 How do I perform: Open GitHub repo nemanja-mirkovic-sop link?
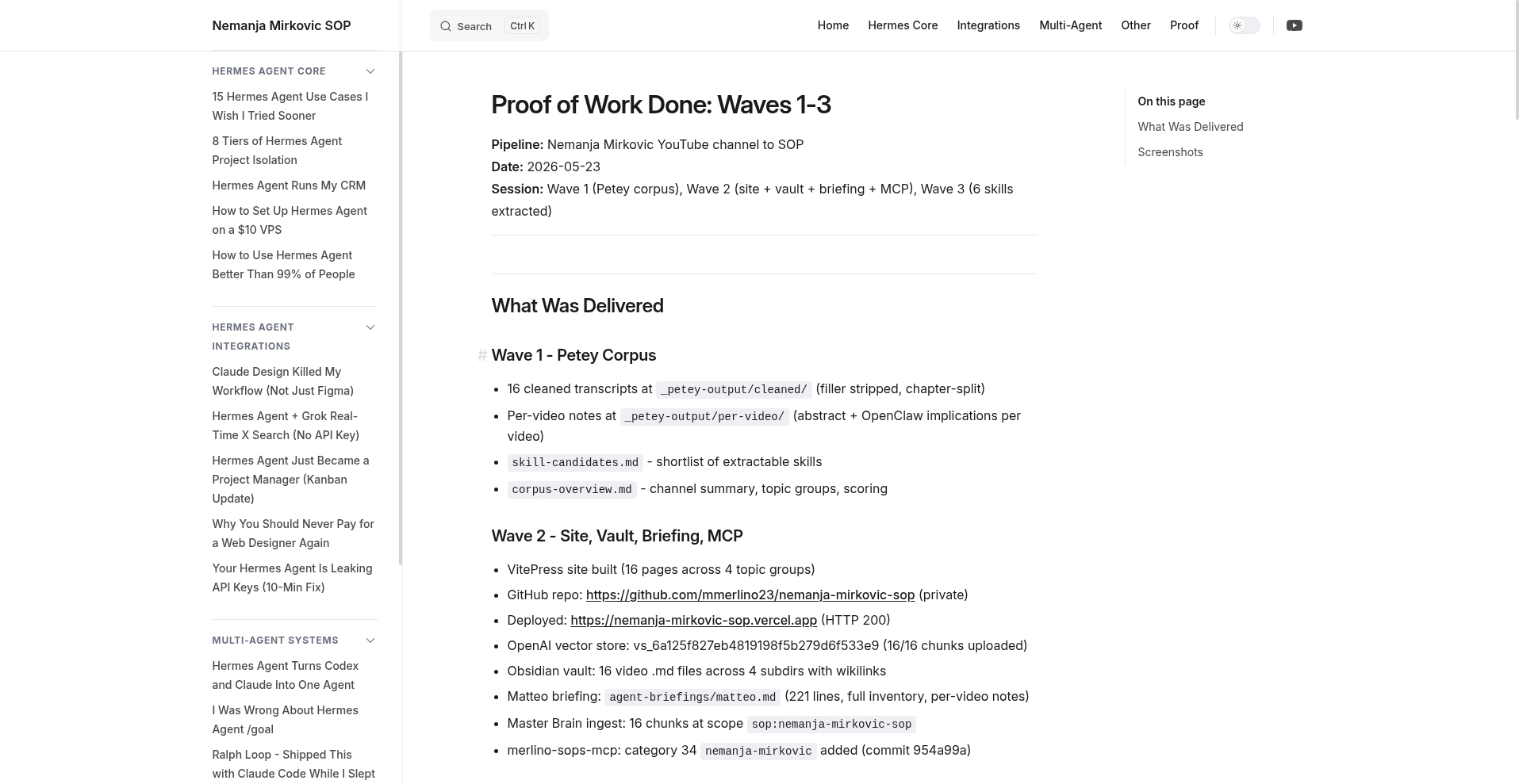(x=750, y=595)
